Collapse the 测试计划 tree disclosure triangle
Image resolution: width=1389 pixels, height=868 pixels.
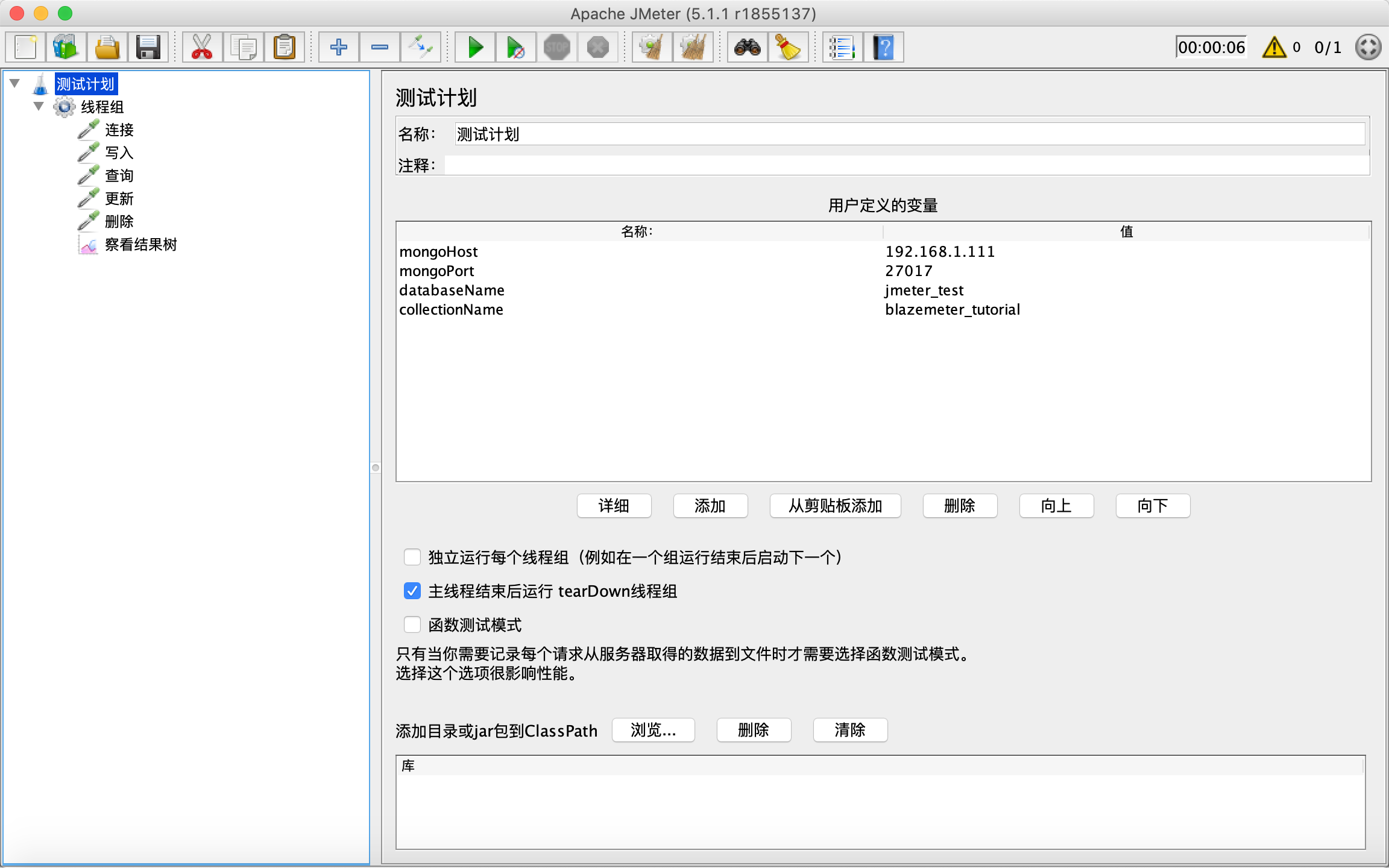tap(15, 83)
